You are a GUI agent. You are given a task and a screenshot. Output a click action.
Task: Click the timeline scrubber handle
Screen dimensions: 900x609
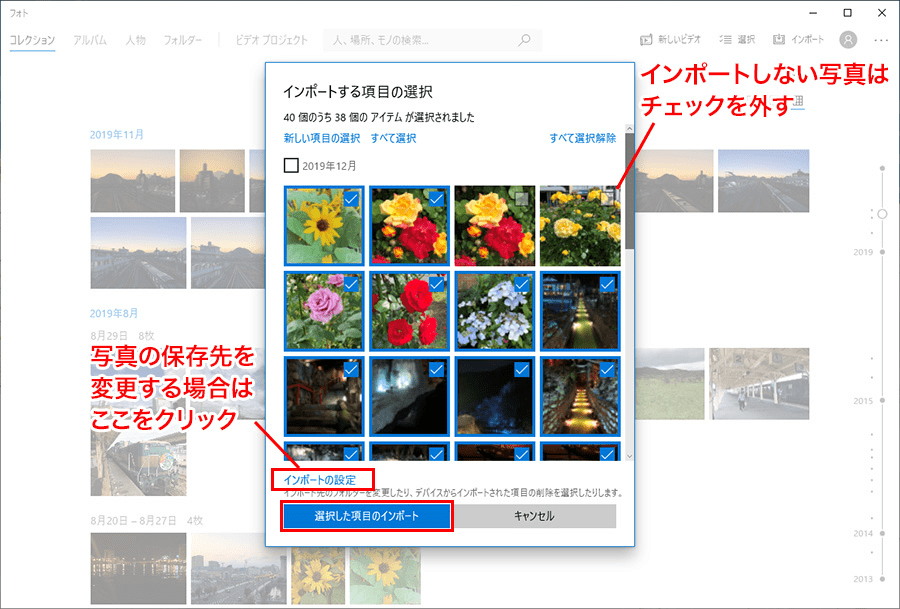[x=882, y=214]
